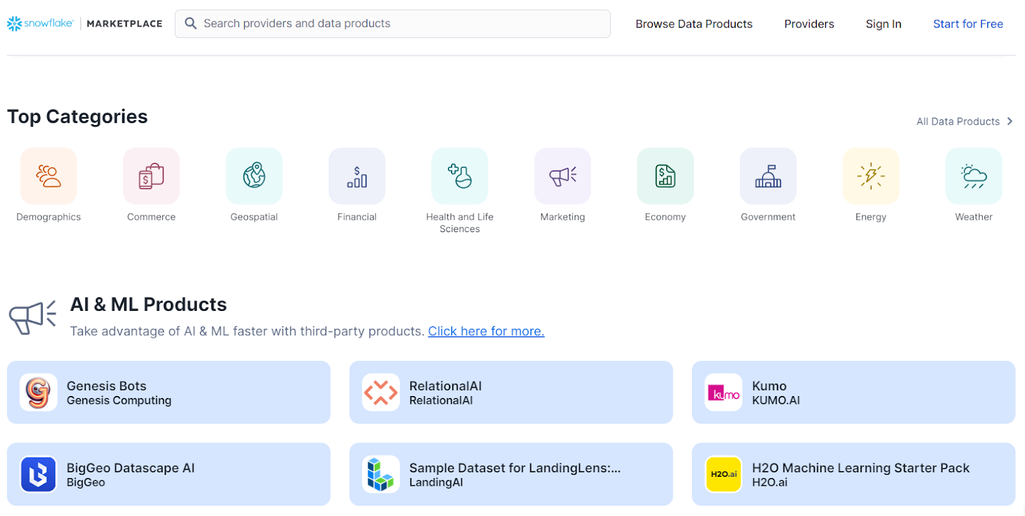
Task: Click the H2O.ai provider name text
Action: (x=770, y=483)
